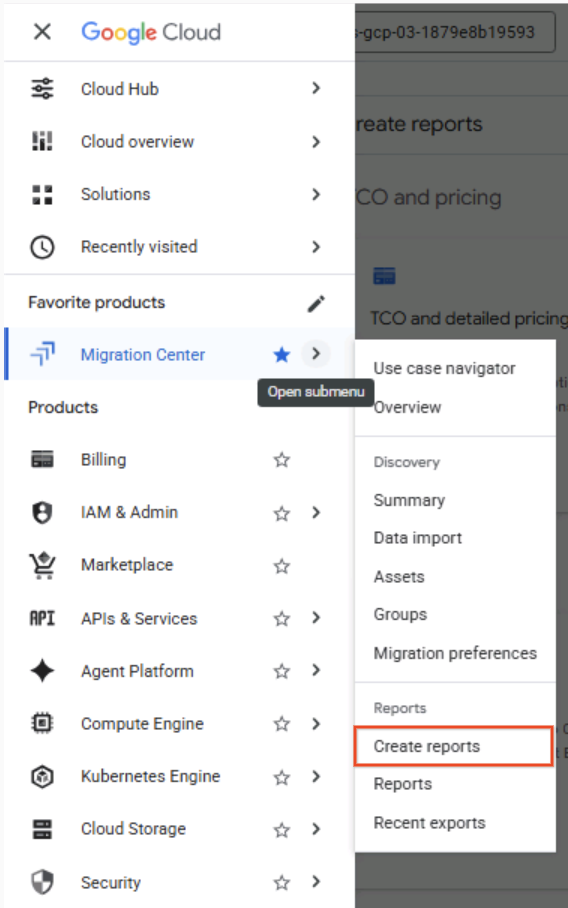Favorite Cloud Storage with its star

point(282,830)
